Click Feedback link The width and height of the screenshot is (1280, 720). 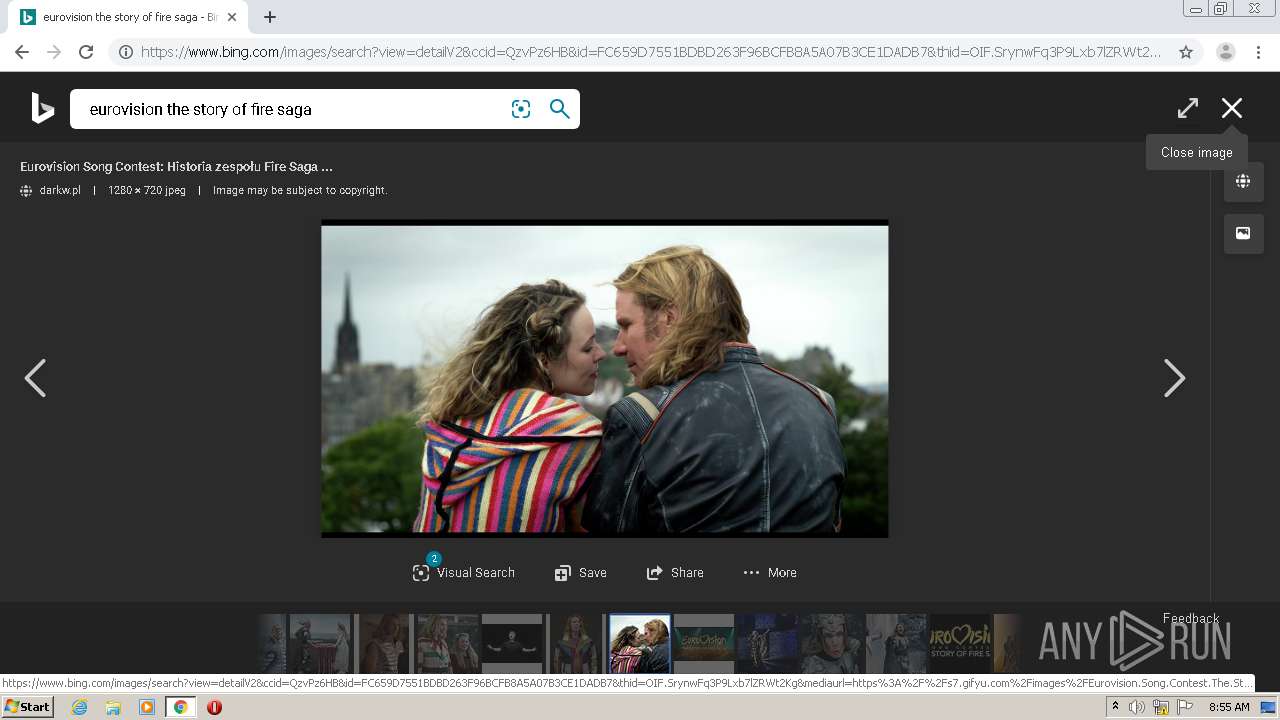(x=1191, y=618)
